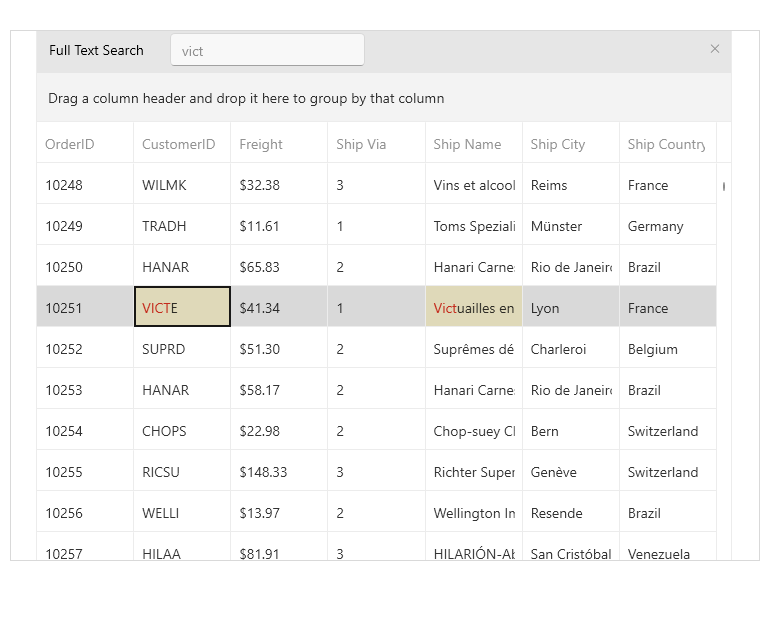Select freight cell $58.17

279,389
